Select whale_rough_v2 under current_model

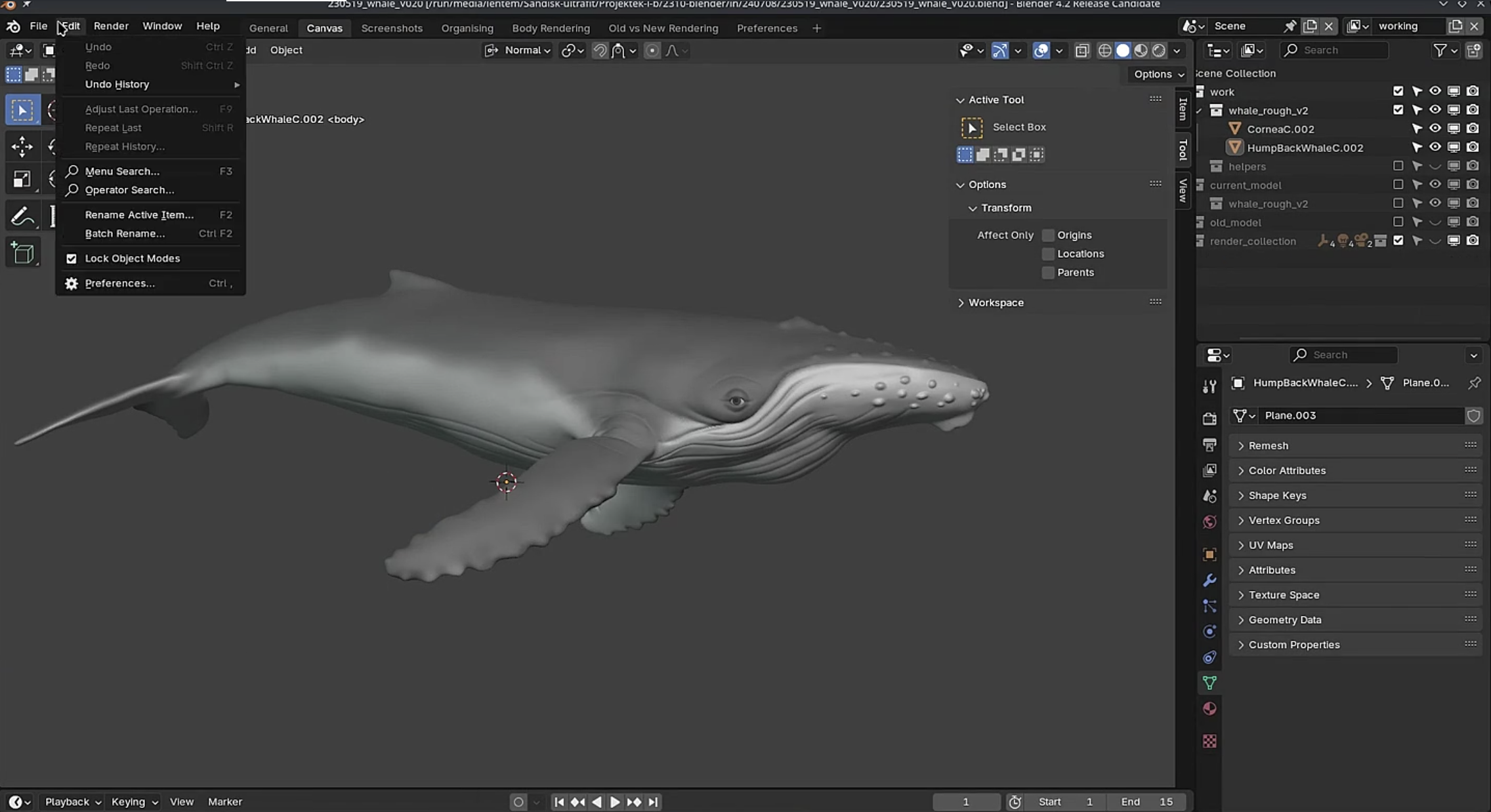1267,203
